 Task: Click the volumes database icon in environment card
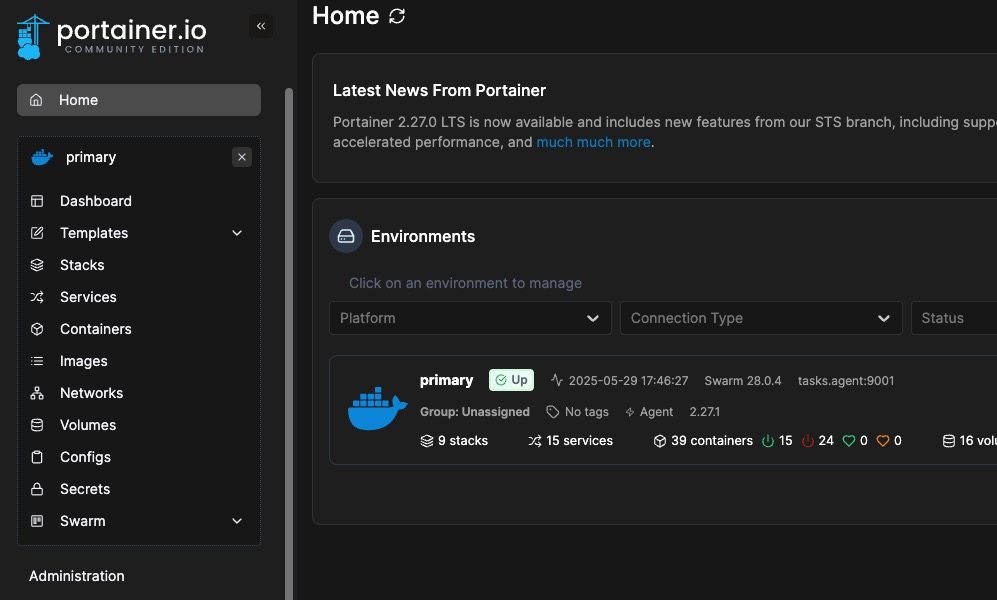[x=949, y=440]
